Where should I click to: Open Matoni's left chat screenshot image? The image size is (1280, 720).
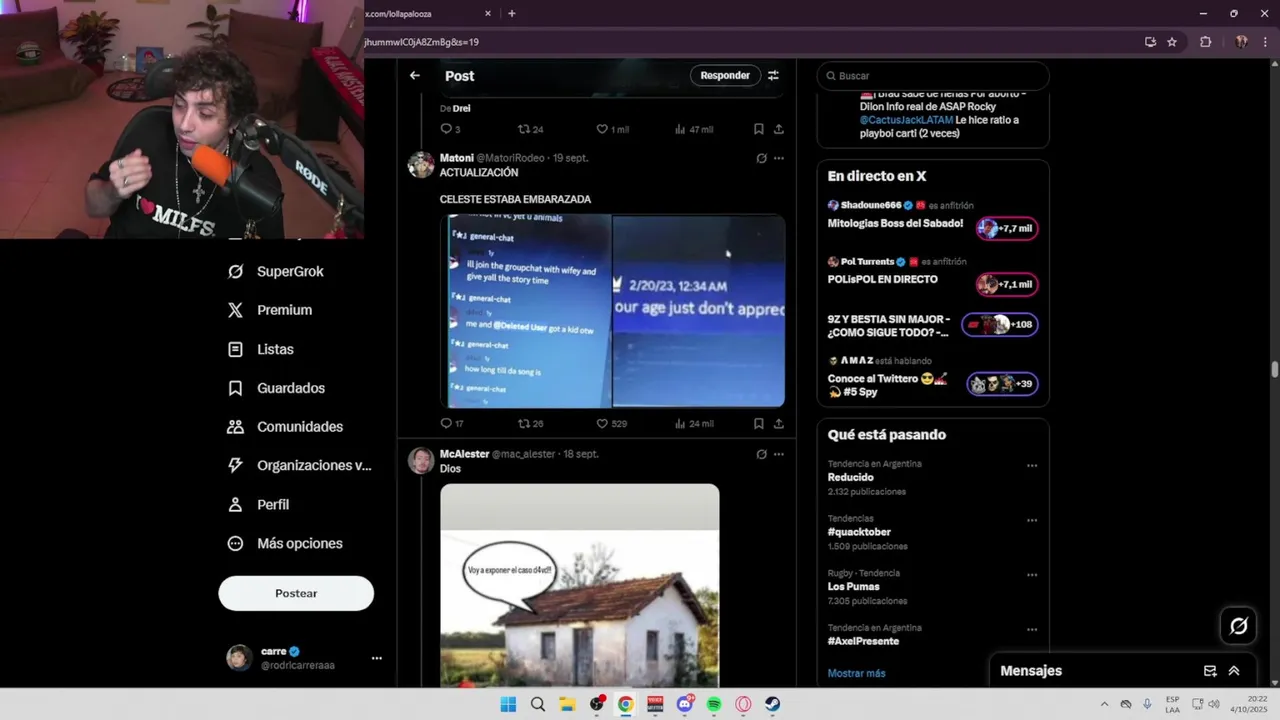tap(528, 311)
